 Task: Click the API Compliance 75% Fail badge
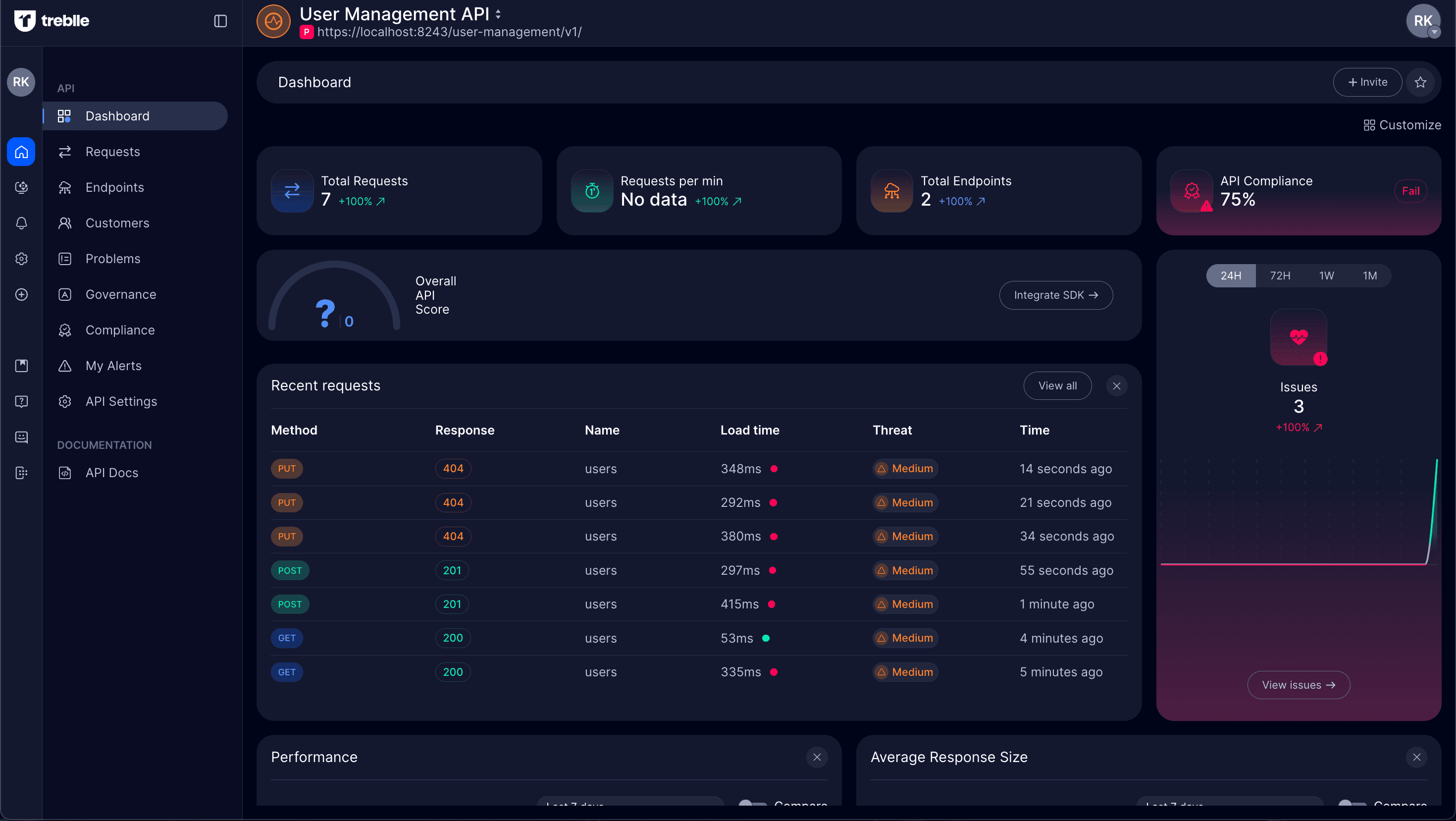tap(1410, 191)
